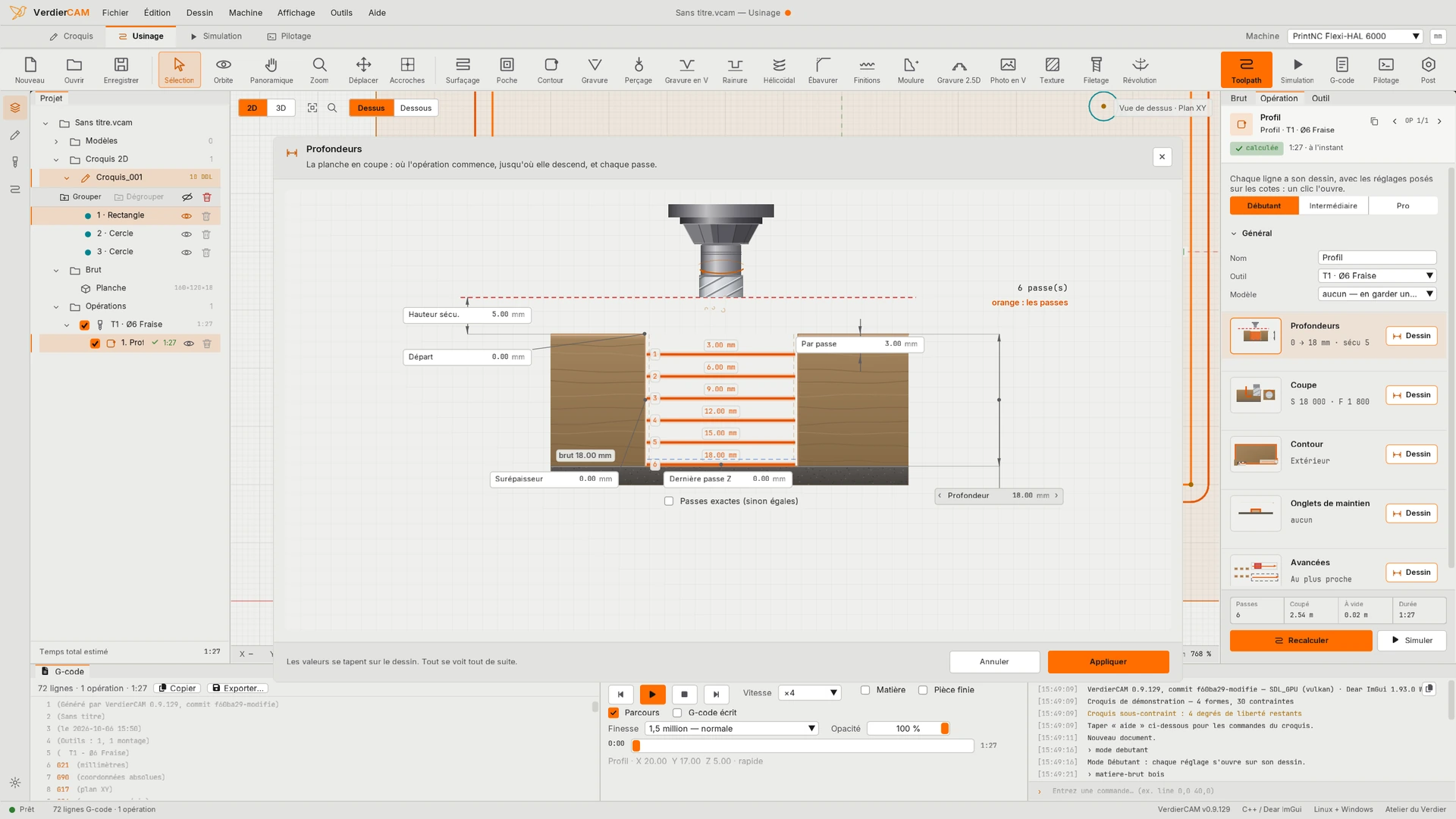1456x819 pixels.
Task: Delete the 1 · Rectangle shape
Action: click(206, 215)
